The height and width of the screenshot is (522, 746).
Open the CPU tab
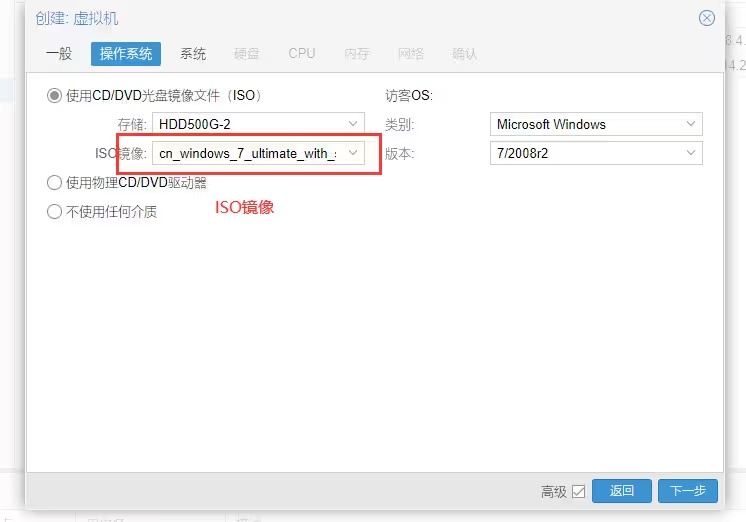302,54
